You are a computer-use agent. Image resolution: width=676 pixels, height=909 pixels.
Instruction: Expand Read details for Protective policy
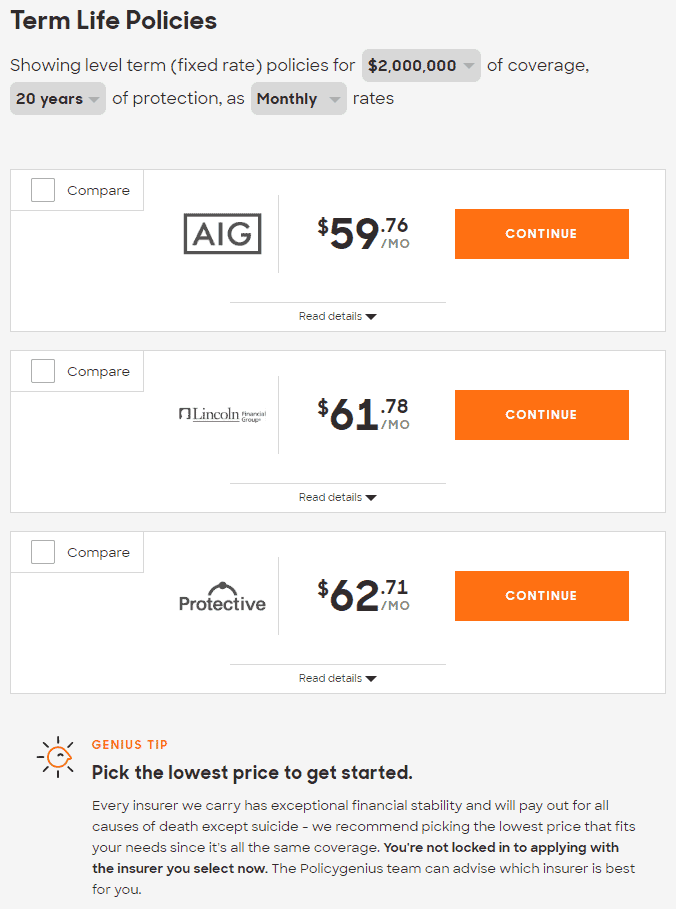[337, 678]
